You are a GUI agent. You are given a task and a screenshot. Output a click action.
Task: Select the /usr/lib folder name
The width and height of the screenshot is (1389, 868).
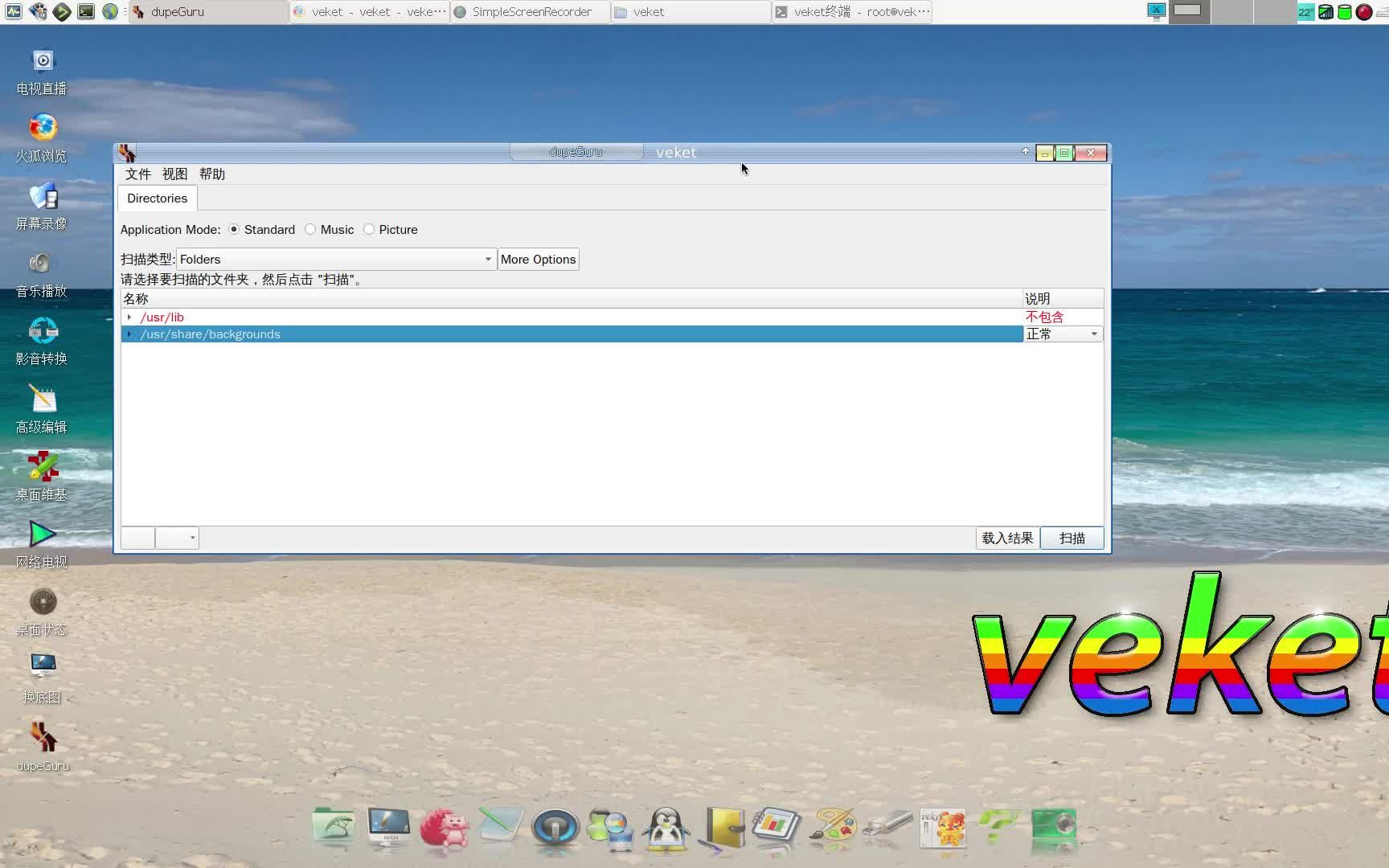click(x=162, y=317)
